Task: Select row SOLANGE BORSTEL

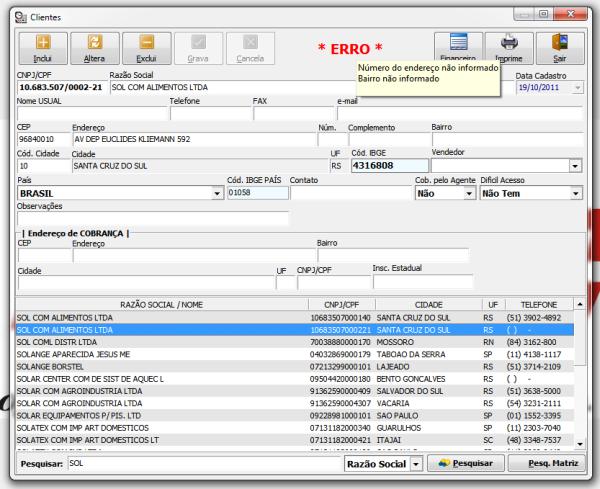Action: pyautogui.click(x=294, y=367)
